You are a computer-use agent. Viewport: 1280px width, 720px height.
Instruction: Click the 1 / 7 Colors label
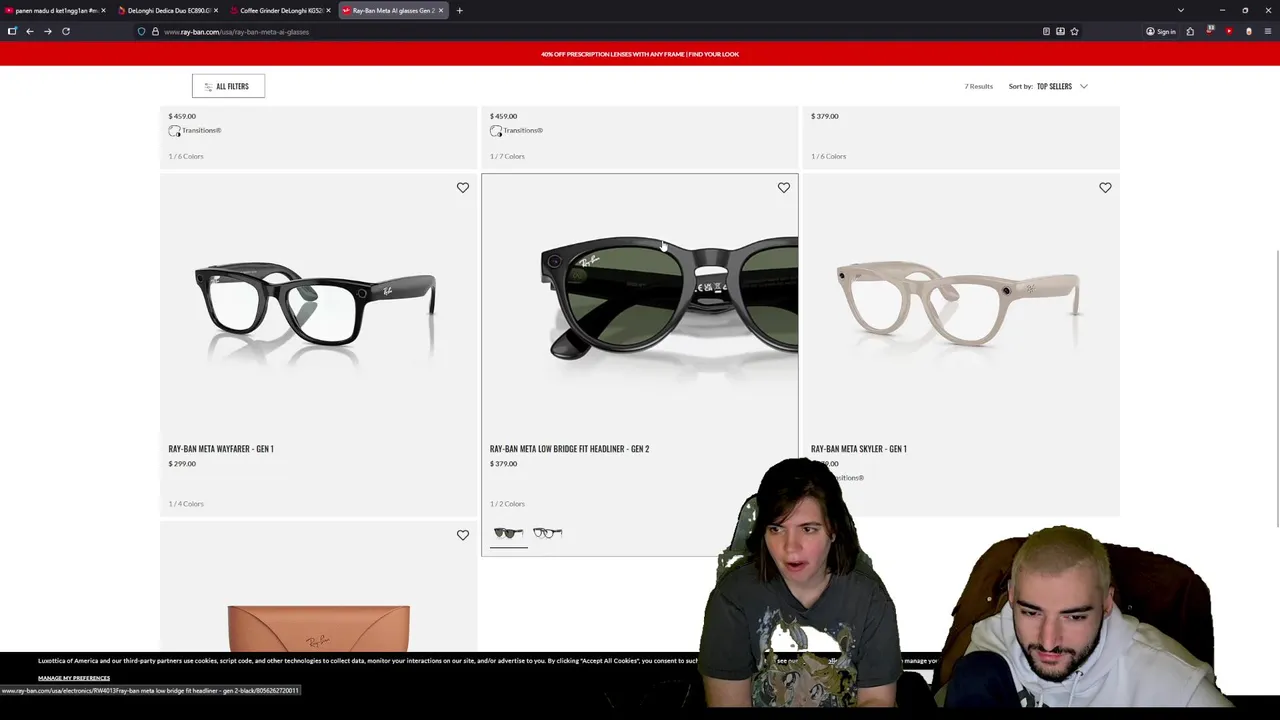(x=507, y=156)
